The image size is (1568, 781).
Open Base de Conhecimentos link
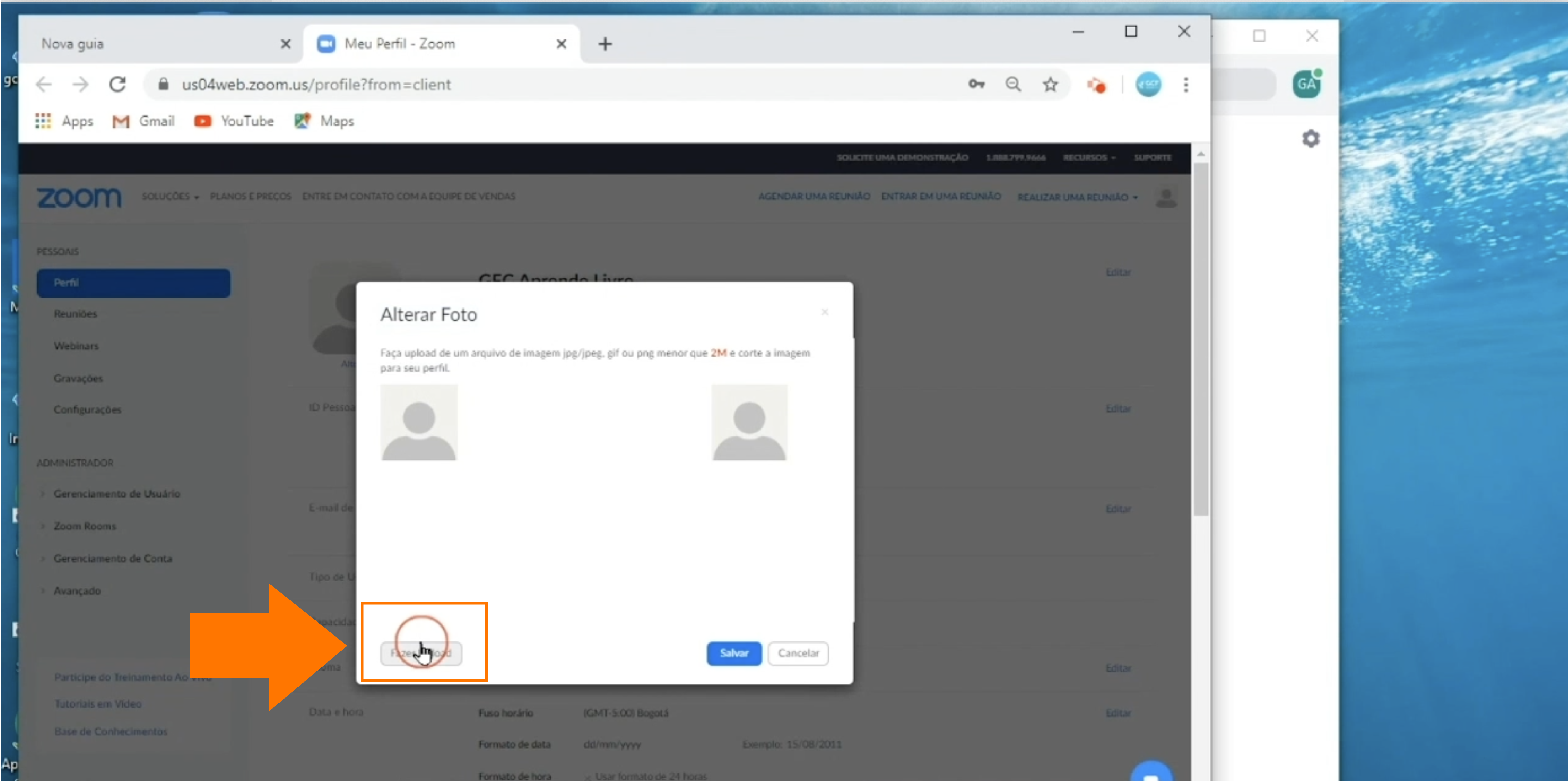tap(111, 731)
